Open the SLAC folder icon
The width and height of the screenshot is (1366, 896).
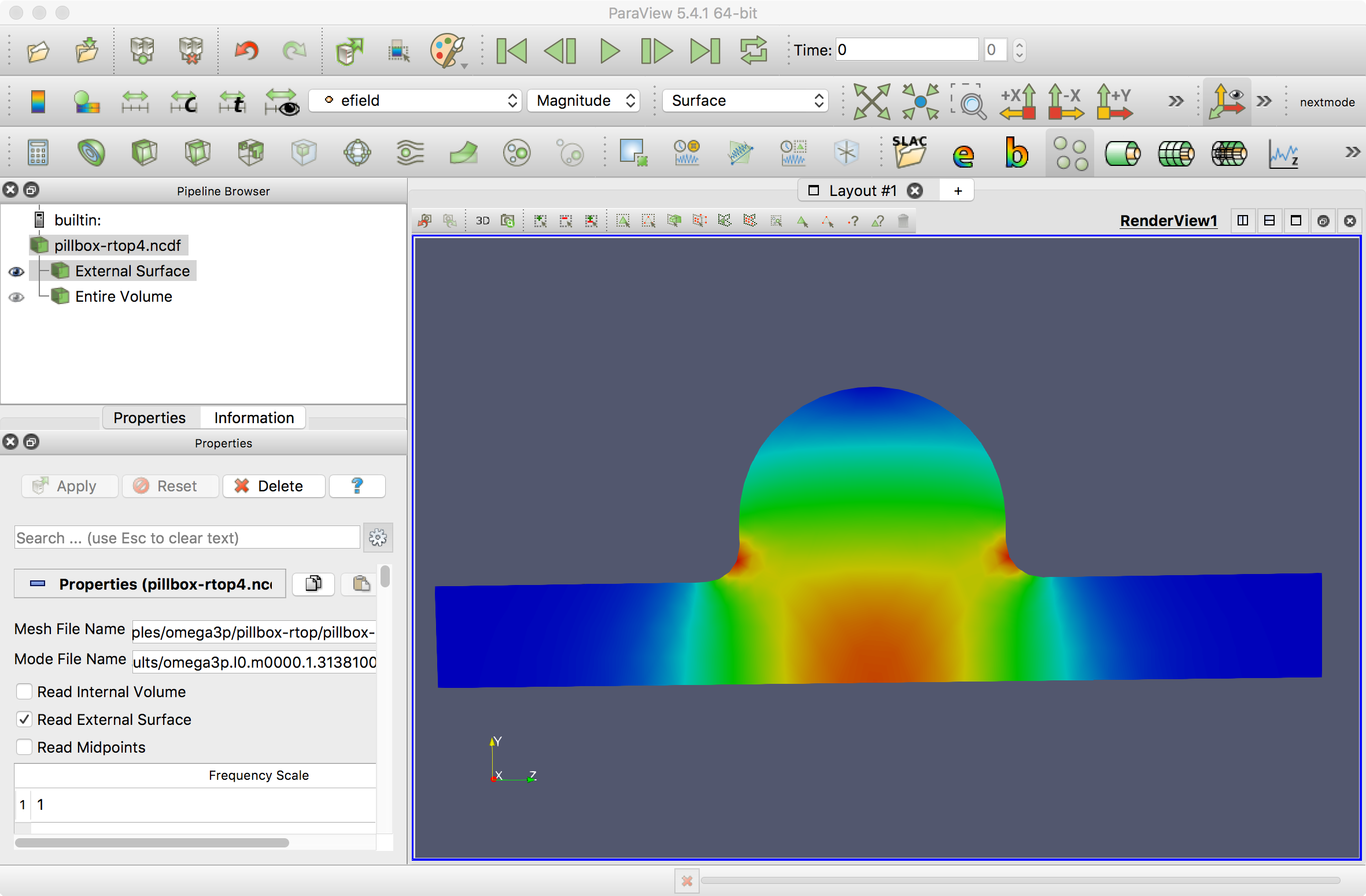(x=910, y=153)
